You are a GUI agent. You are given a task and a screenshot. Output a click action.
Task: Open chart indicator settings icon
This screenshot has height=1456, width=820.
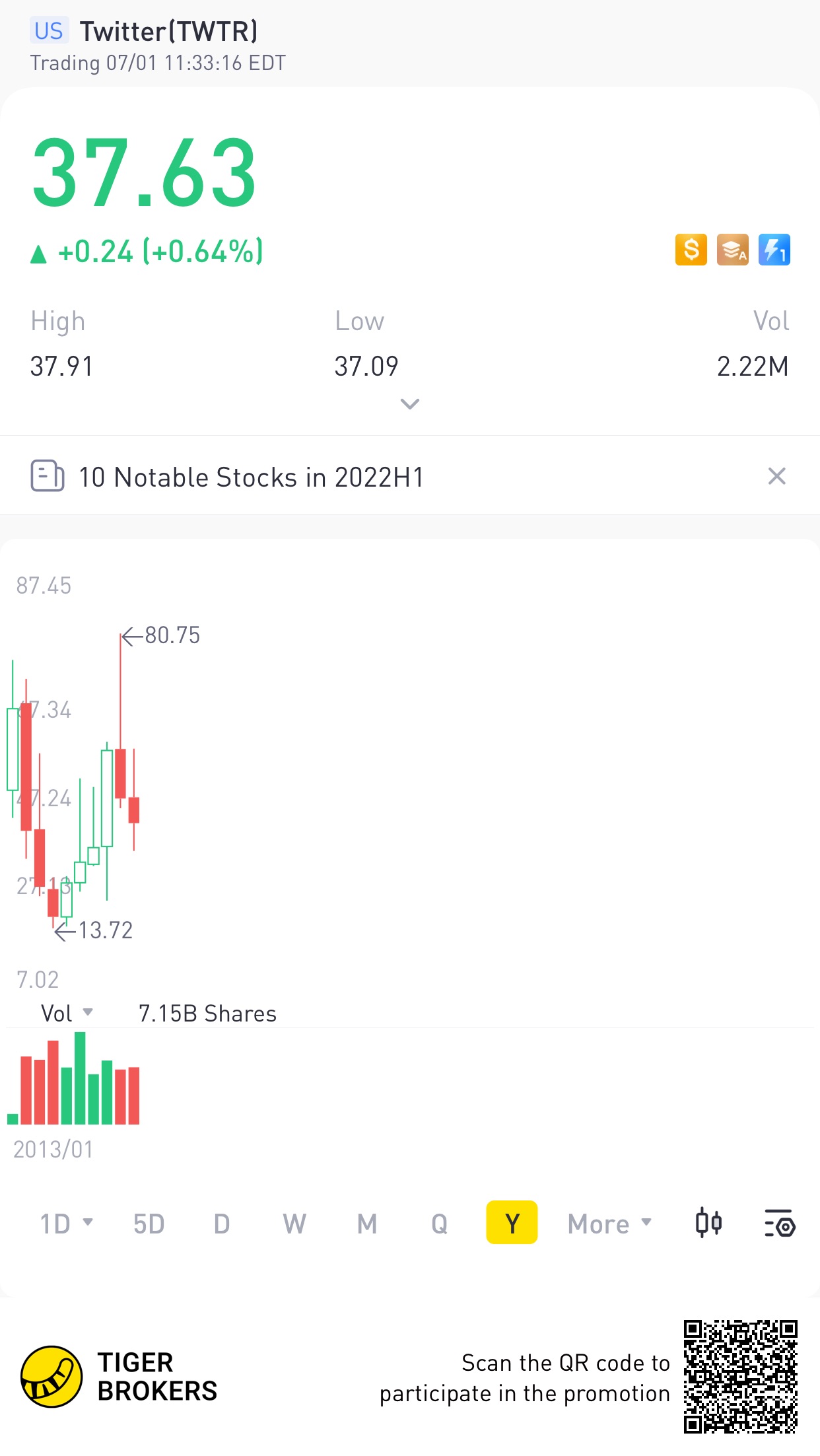pos(780,1223)
